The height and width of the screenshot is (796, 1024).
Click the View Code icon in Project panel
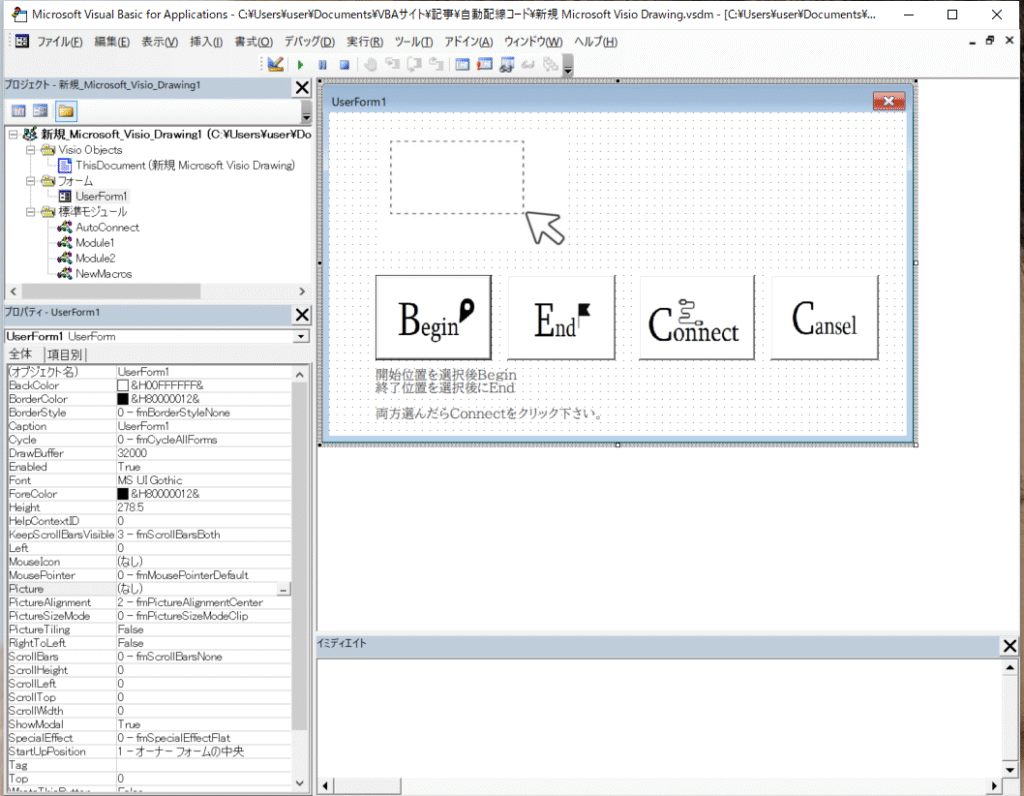click(x=18, y=111)
